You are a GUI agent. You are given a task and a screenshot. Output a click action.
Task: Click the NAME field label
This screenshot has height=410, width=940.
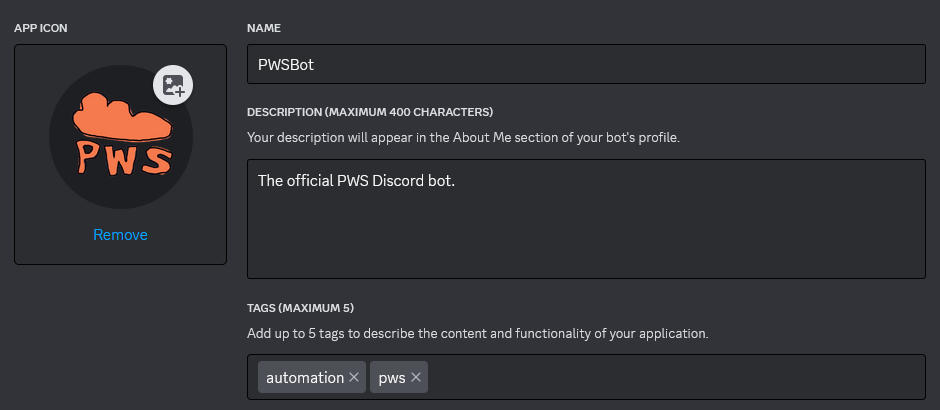pos(264,27)
